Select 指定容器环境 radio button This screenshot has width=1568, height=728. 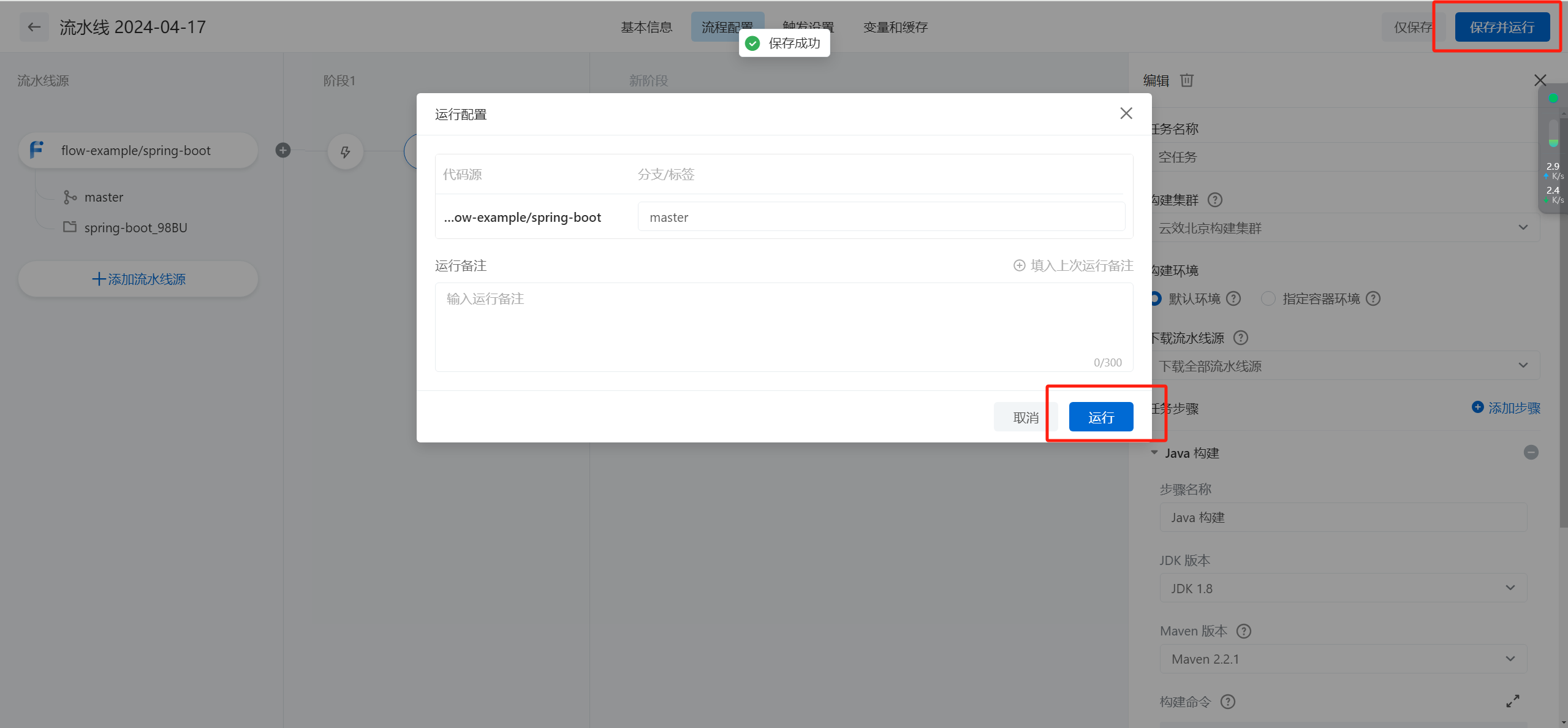1268,298
